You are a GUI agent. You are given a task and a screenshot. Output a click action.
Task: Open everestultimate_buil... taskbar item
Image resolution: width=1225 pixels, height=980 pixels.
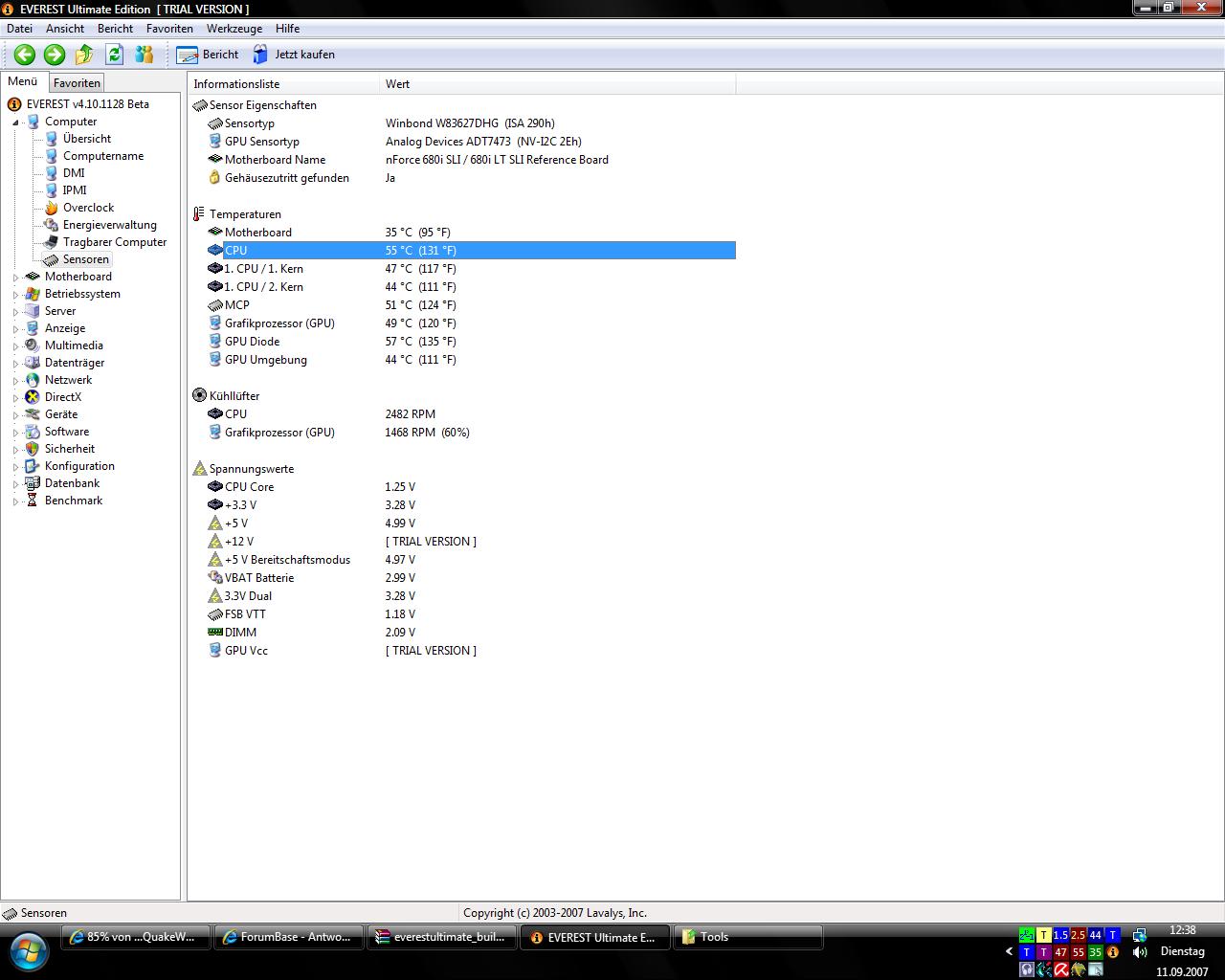442,937
